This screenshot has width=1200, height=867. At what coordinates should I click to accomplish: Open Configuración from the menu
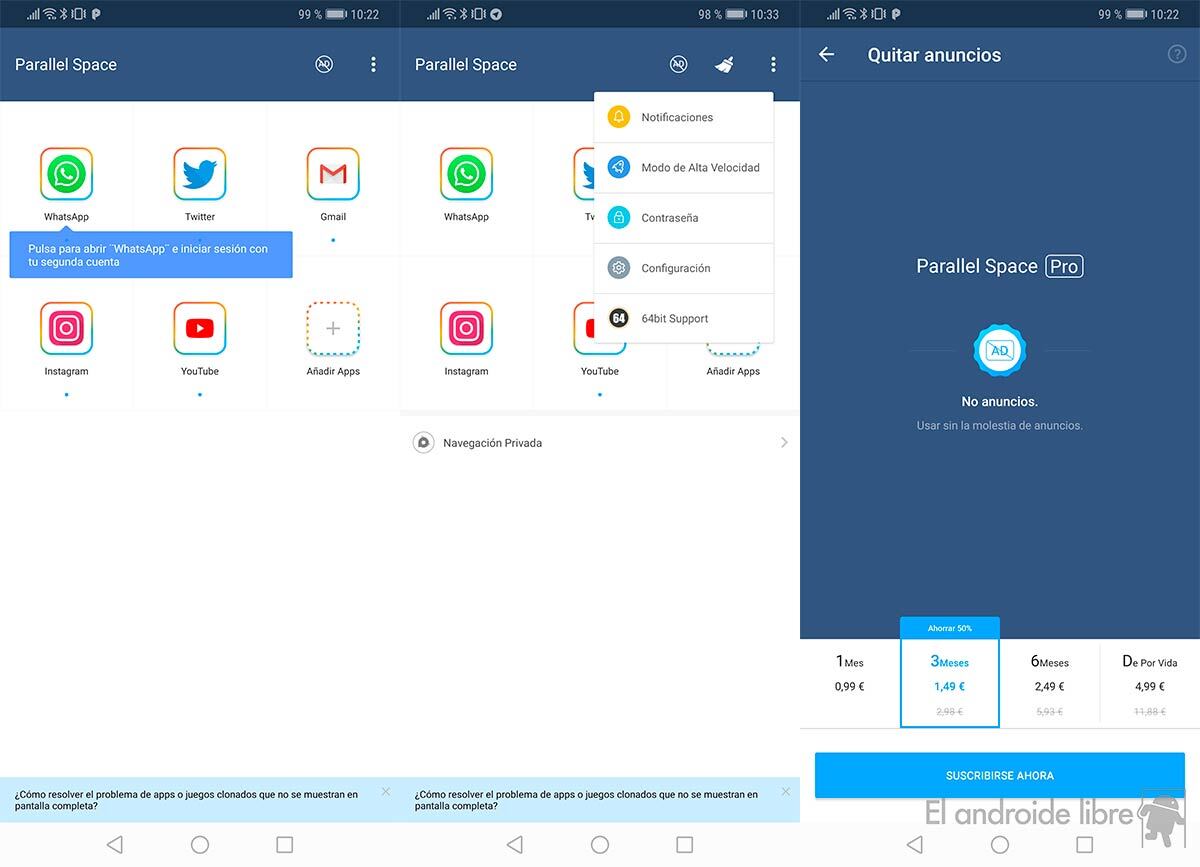click(684, 268)
